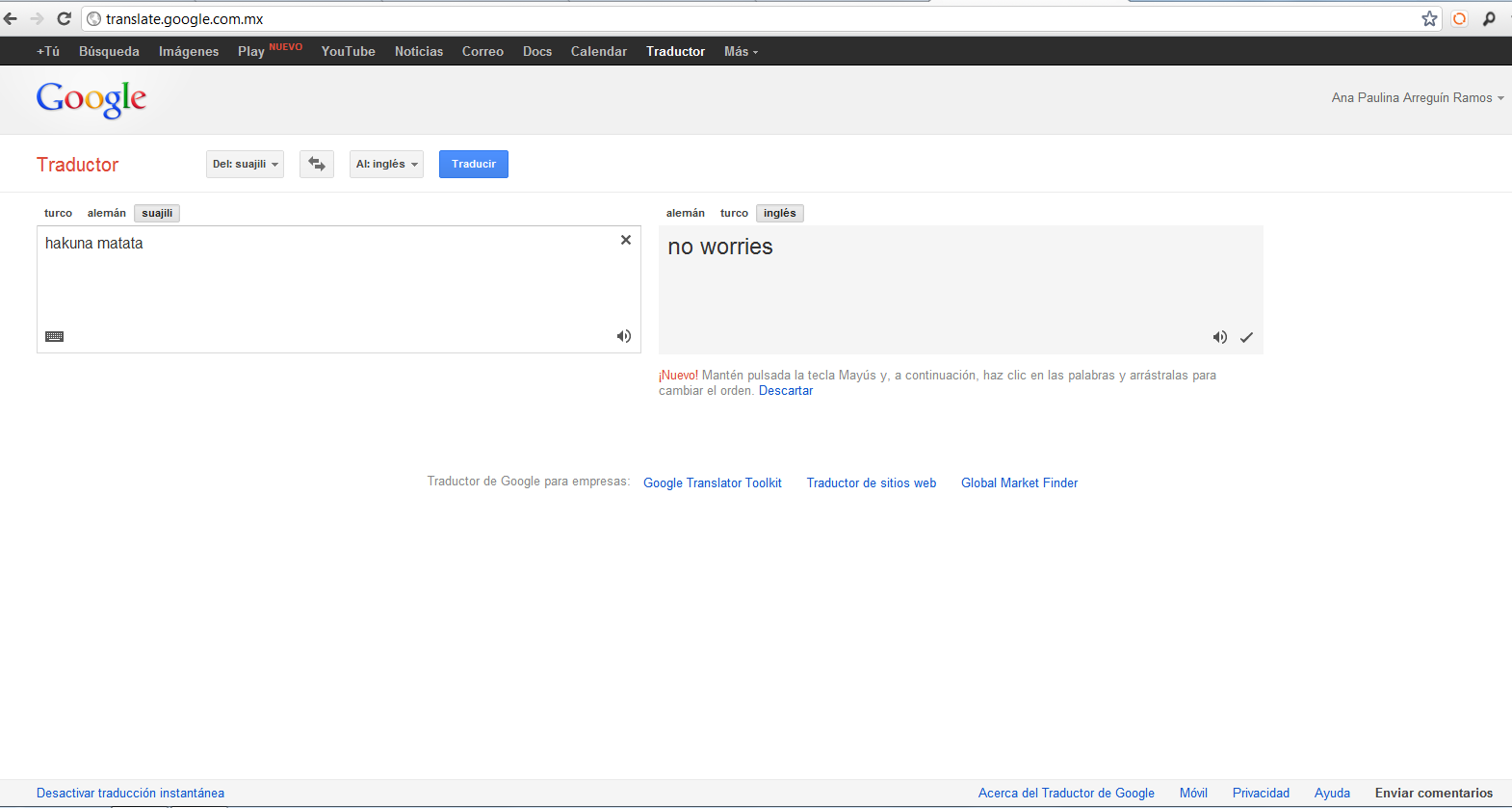This screenshot has width=1512, height=808.
Task: Click the browser forward arrow
Action: point(37,18)
